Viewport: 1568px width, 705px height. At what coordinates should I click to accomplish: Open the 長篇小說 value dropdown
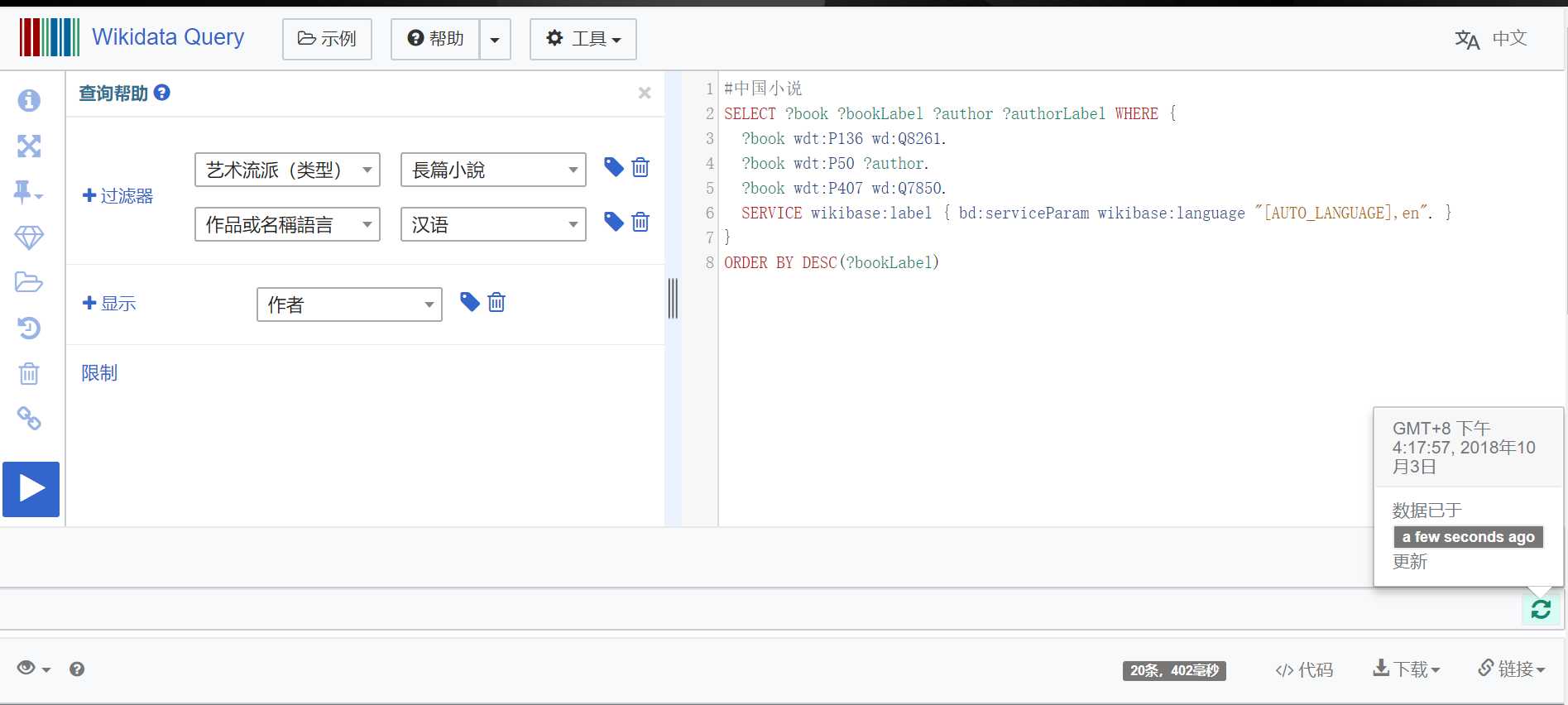[493, 170]
